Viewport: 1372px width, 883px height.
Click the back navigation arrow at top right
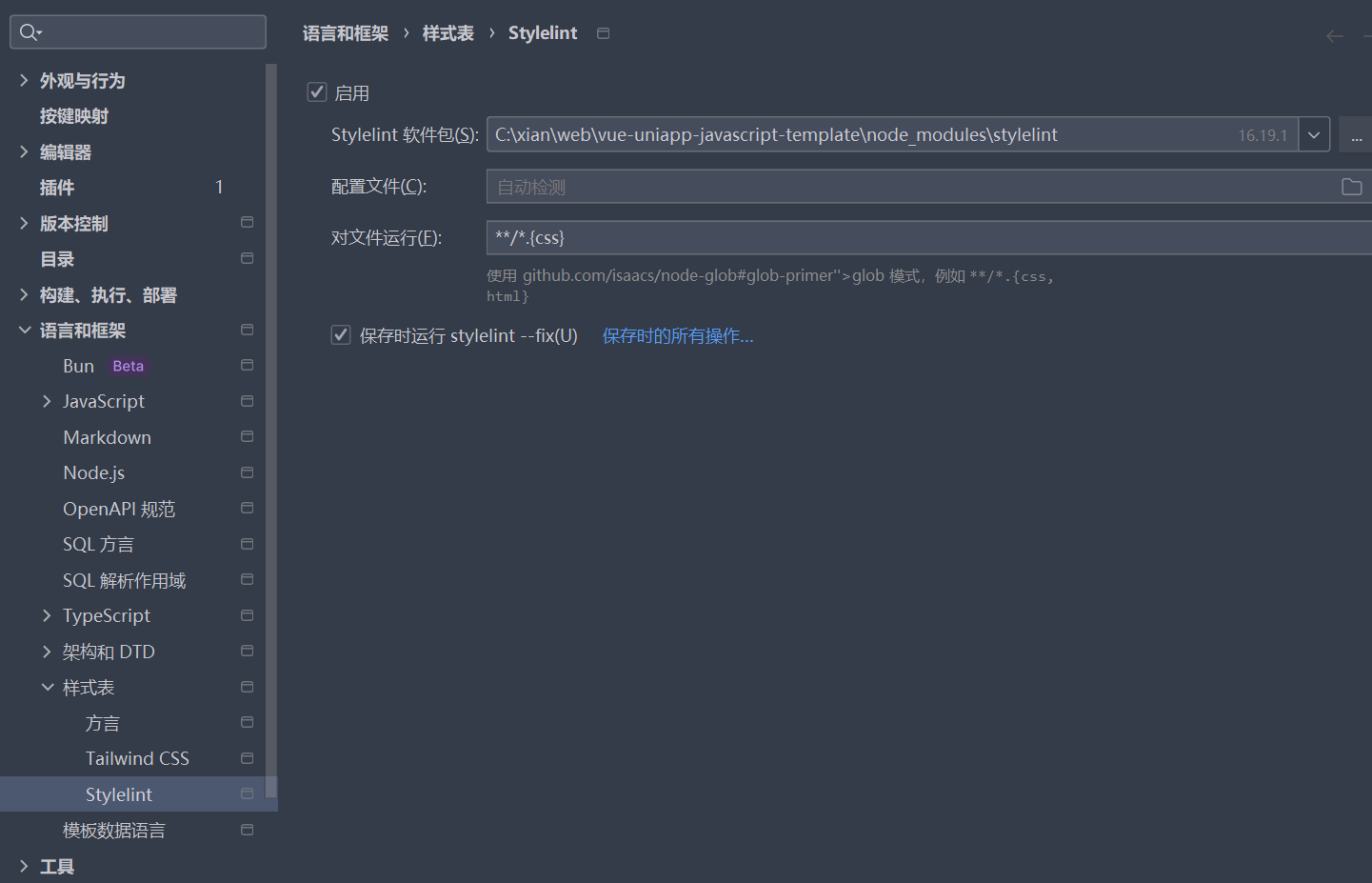1335,35
